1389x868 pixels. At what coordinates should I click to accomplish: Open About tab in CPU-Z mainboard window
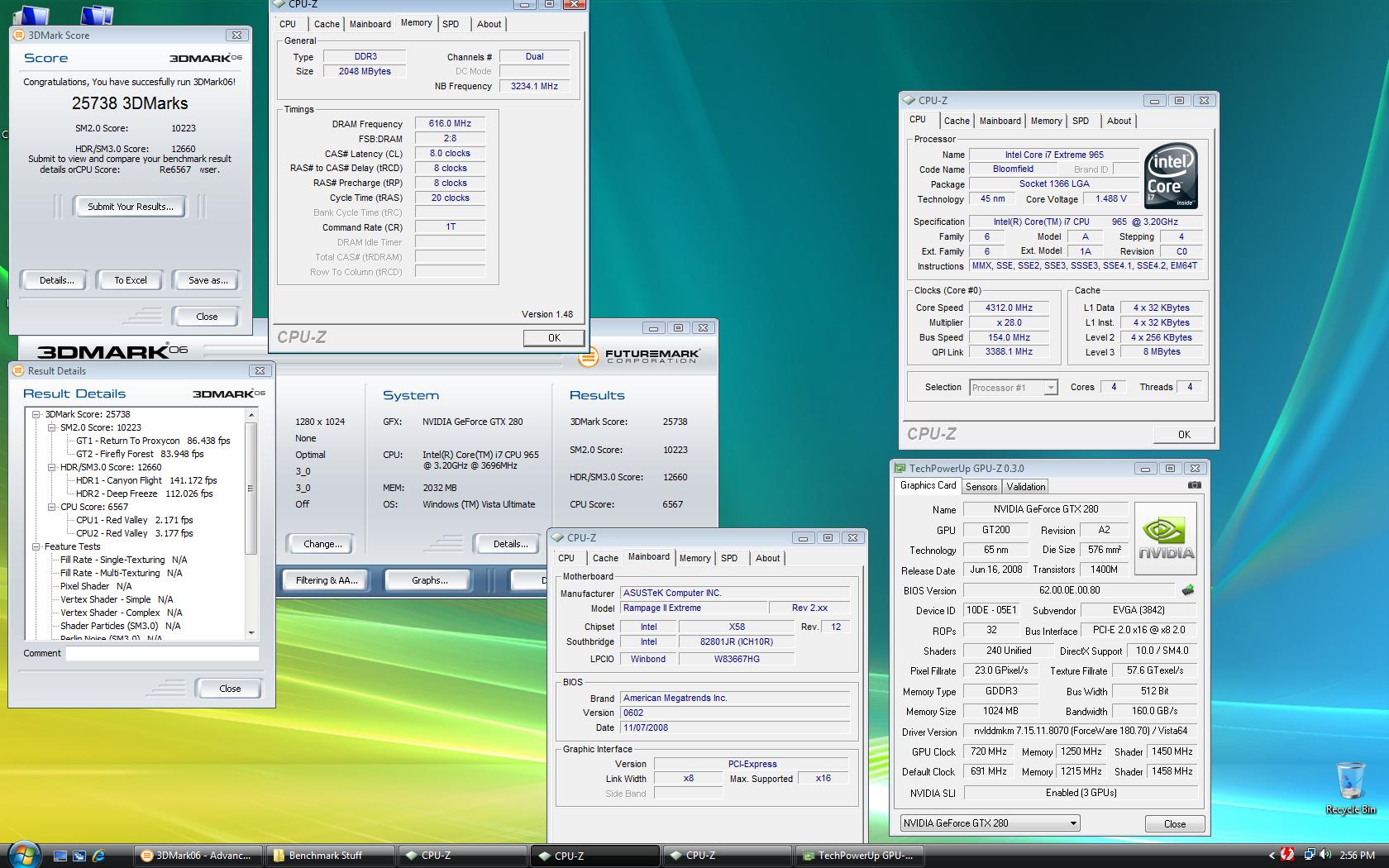point(767,558)
